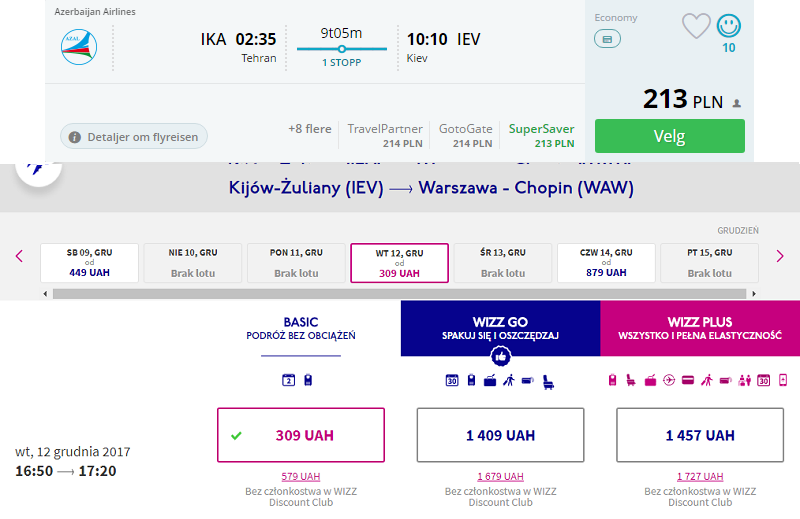
Task: Click the 16:50 → 17:20 flight time
Action: point(66,471)
